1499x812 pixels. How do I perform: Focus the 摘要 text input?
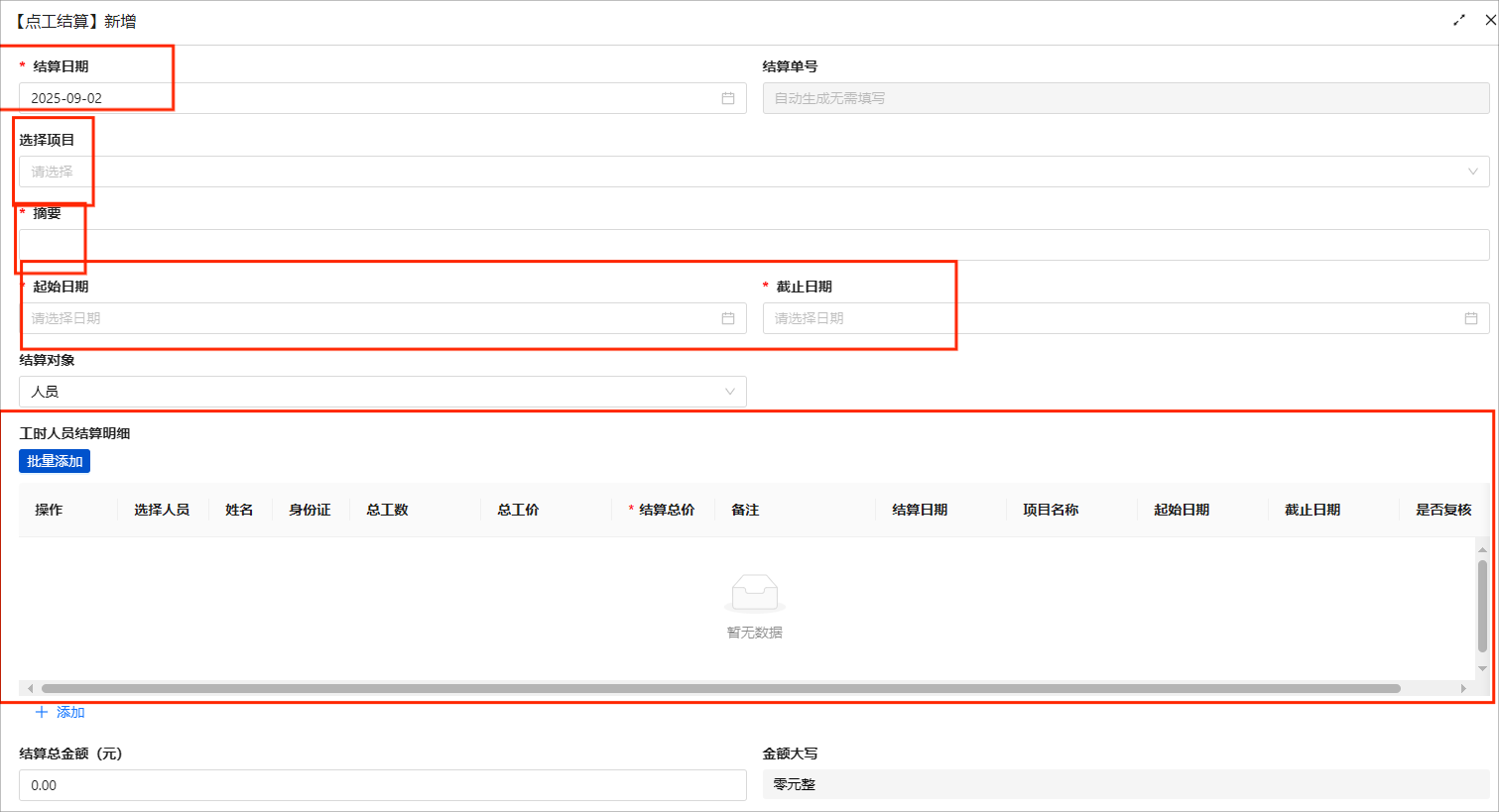[754, 245]
